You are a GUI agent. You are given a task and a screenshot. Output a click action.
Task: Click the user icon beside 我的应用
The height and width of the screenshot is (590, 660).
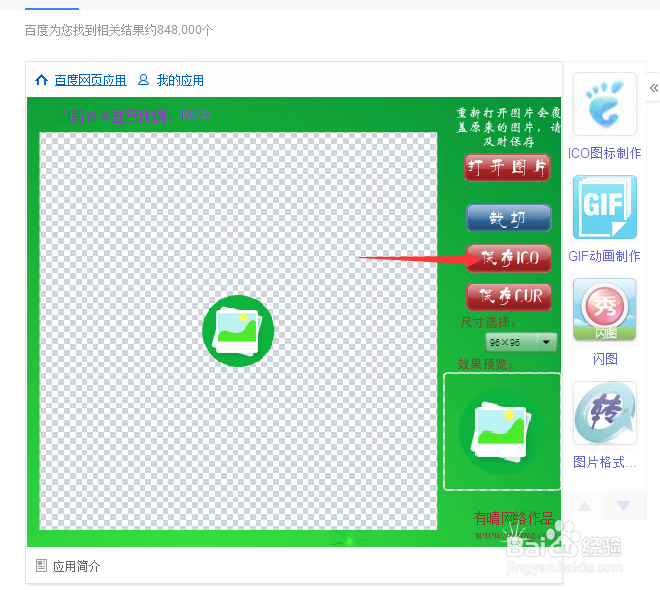click(143, 80)
